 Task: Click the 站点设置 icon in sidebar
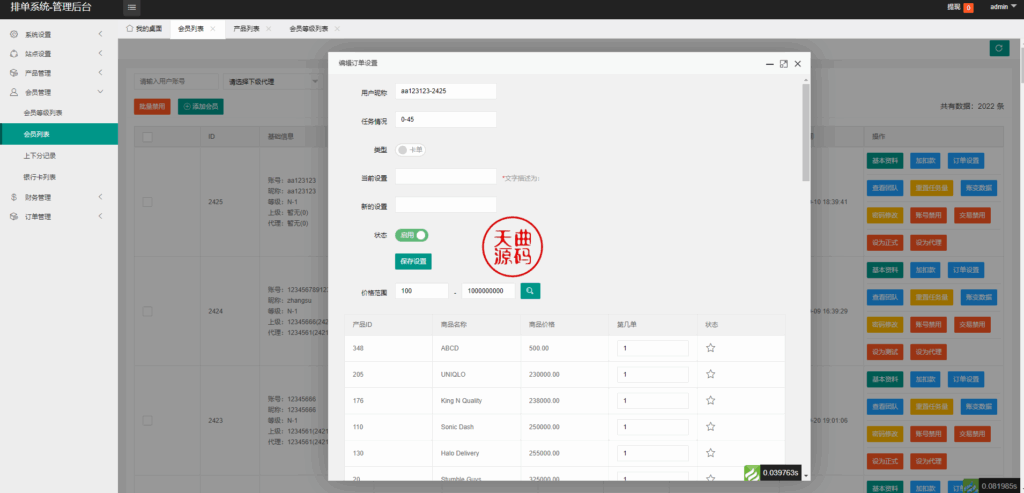tap(14, 54)
